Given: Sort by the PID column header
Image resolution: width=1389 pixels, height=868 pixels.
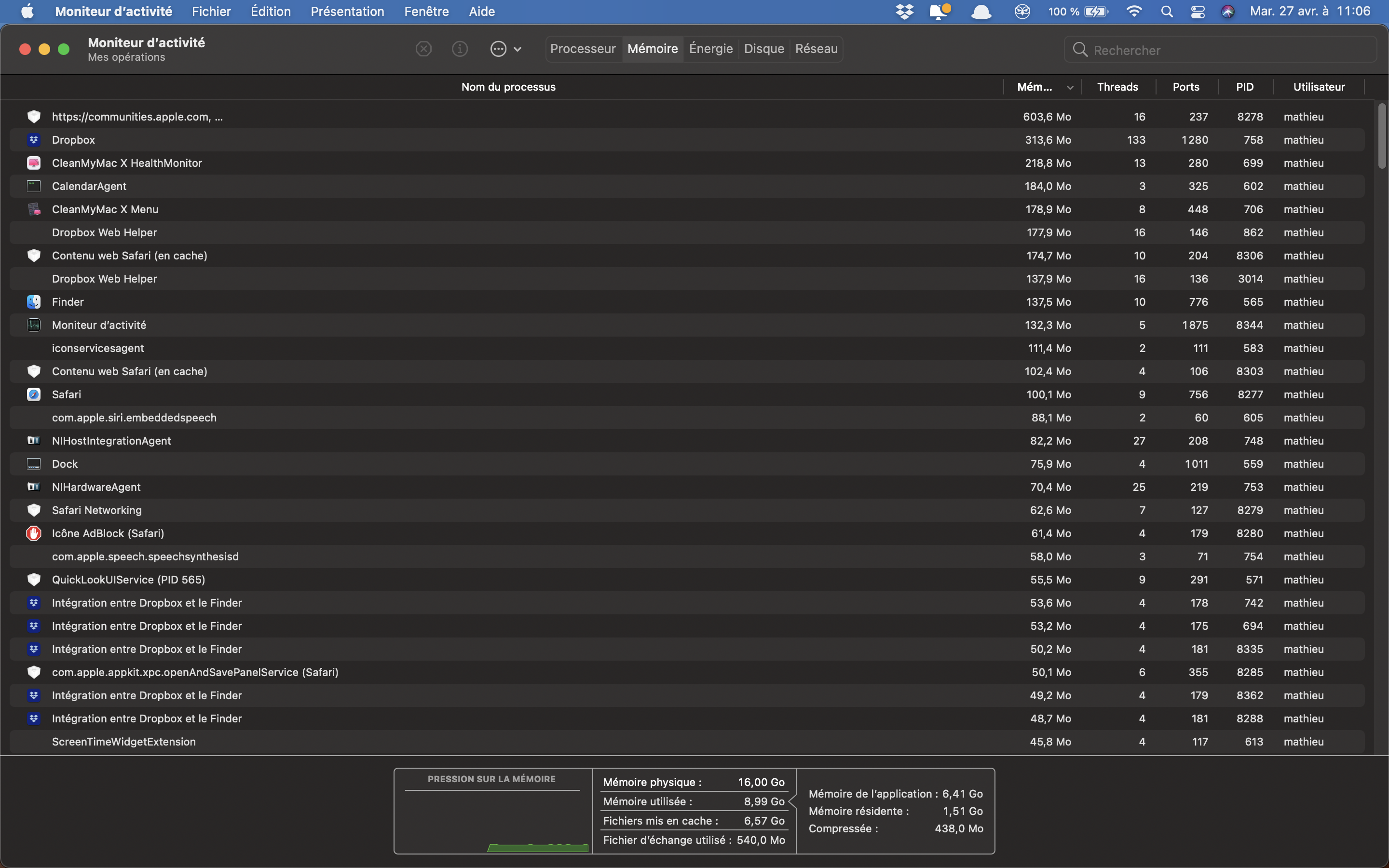Looking at the screenshot, I should [x=1244, y=87].
